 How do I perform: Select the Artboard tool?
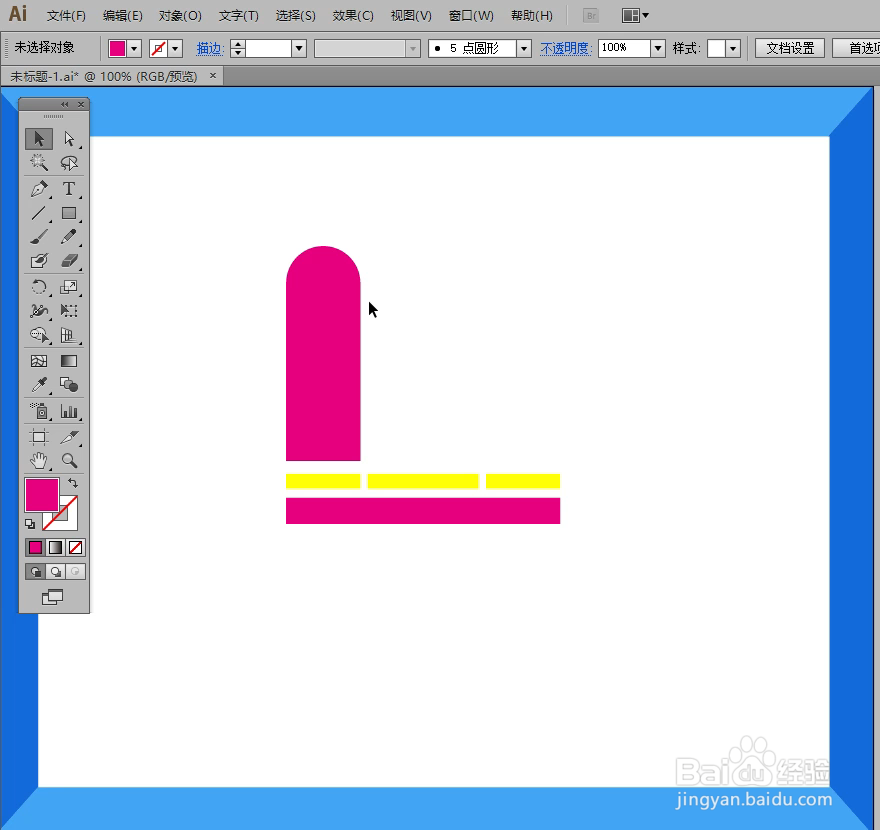pos(39,437)
